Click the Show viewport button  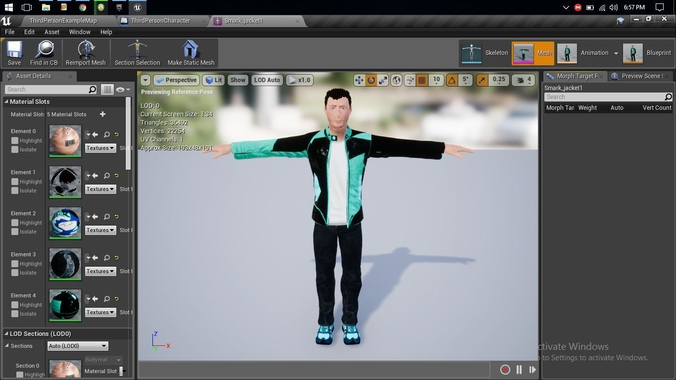tap(238, 80)
